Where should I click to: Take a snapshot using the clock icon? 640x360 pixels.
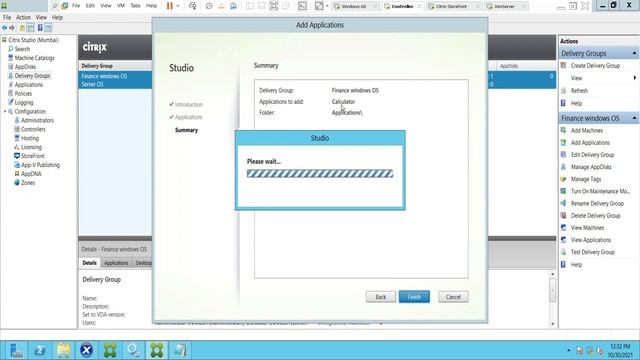click(209, 6)
